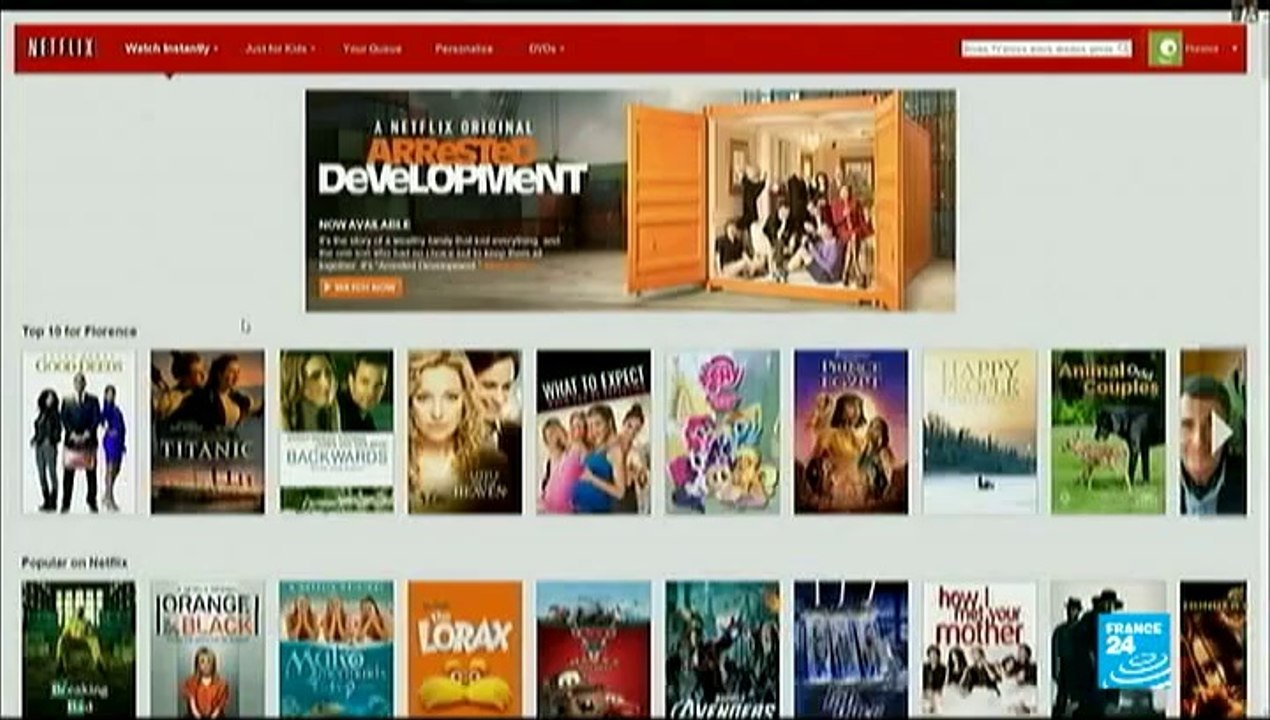This screenshot has width=1270, height=720.
Task: Select the My Little Pony poster
Action: 723,432
